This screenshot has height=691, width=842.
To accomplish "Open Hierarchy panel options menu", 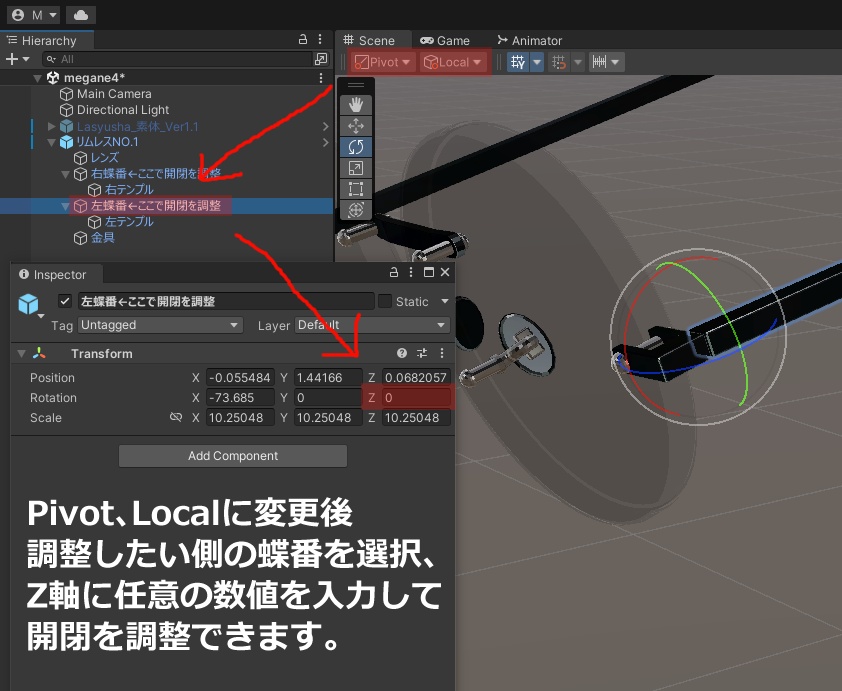I will 320,39.
